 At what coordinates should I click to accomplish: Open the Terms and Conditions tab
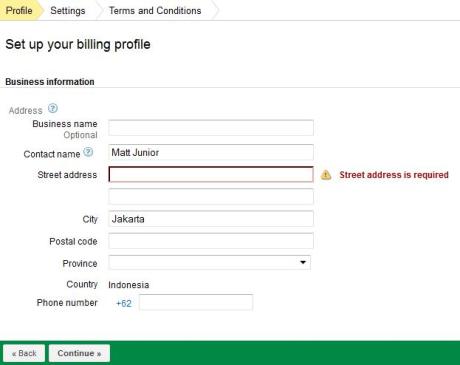point(155,11)
